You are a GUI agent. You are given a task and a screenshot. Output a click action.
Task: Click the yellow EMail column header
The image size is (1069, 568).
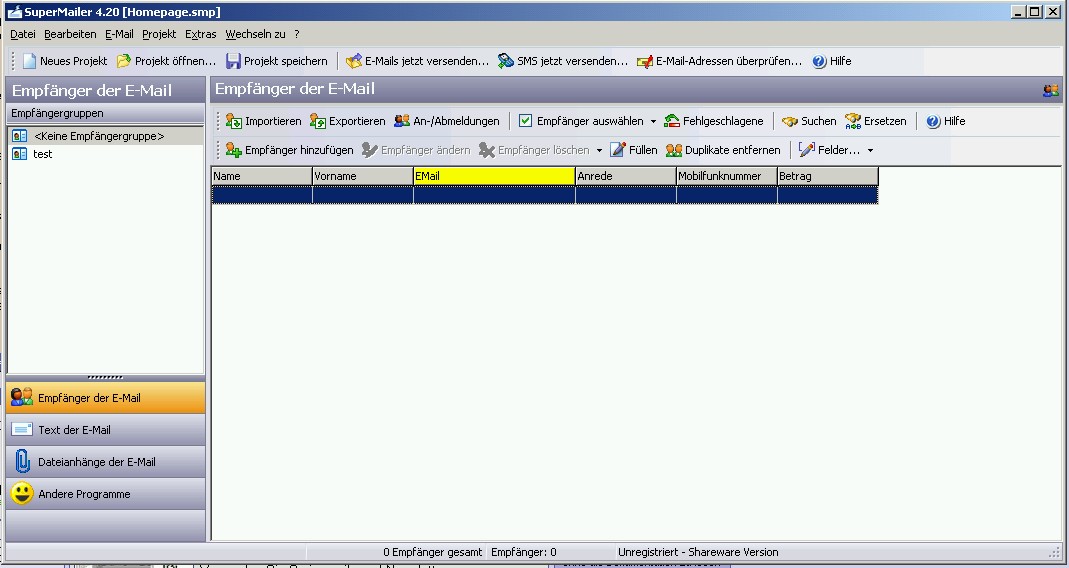(x=494, y=176)
